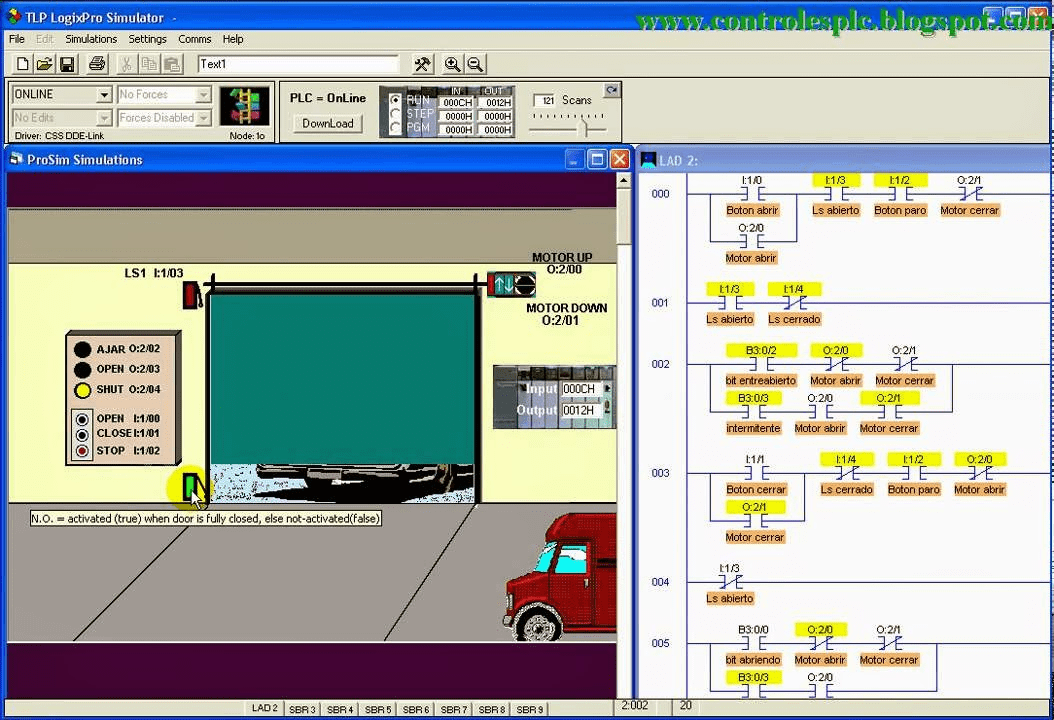Click the ProSim vertical scrollbar up arrow
Image resolution: width=1054 pixels, height=720 pixels.
[x=623, y=180]
